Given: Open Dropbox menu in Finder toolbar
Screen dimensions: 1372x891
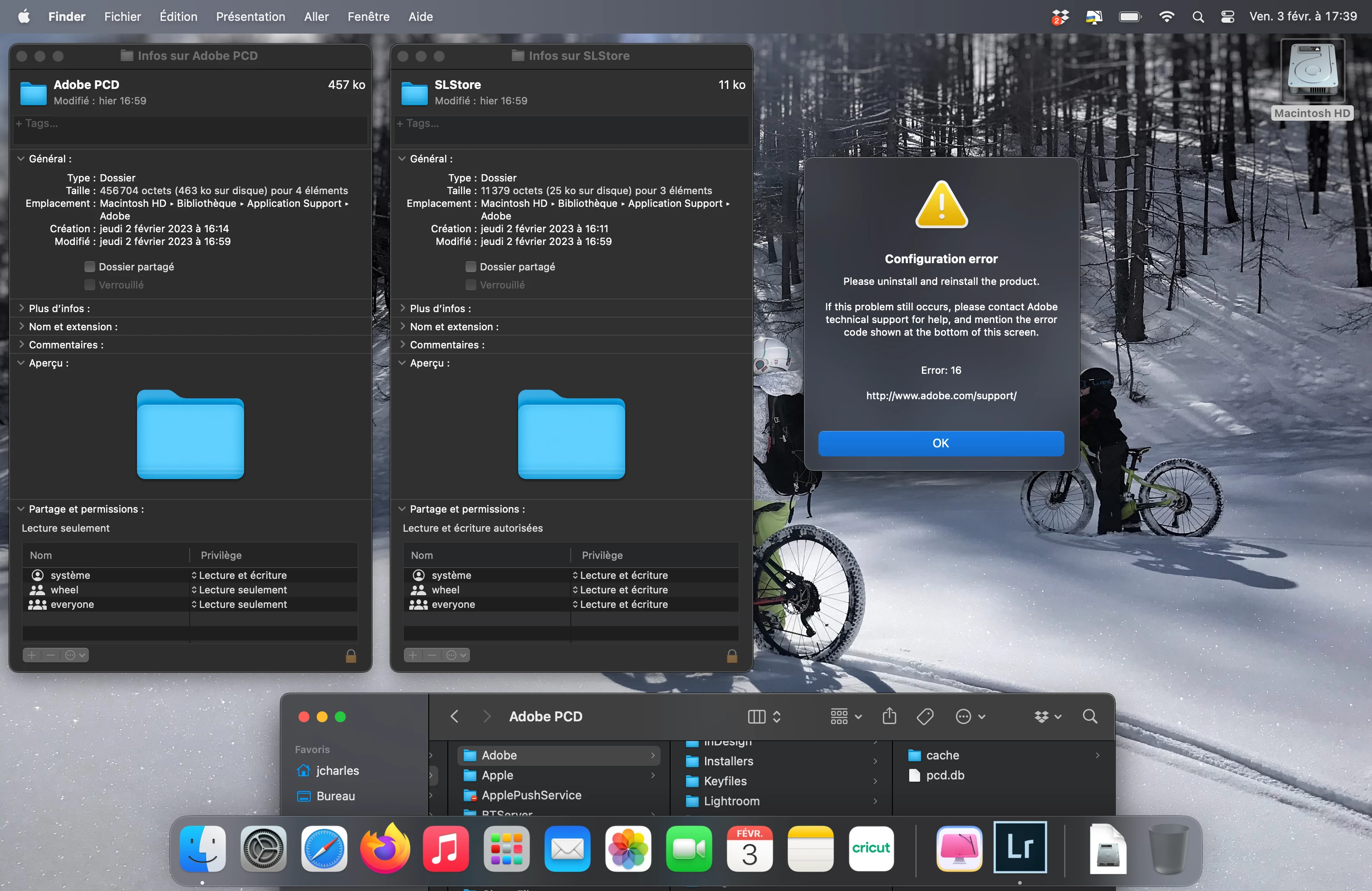Looking at the screenshot, I should [1047, 716].
